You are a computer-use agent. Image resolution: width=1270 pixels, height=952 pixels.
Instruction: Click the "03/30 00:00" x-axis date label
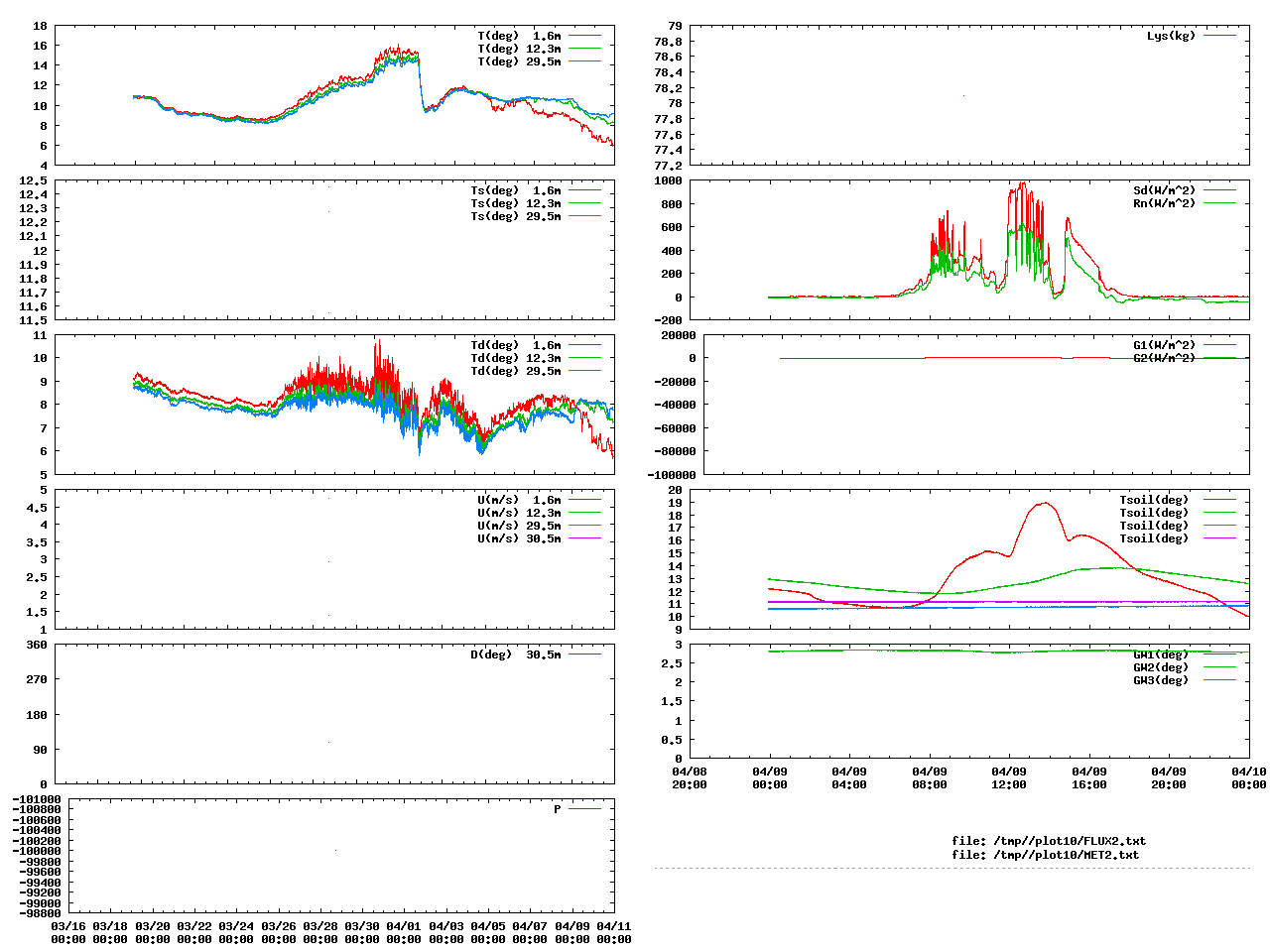(361, 932)
